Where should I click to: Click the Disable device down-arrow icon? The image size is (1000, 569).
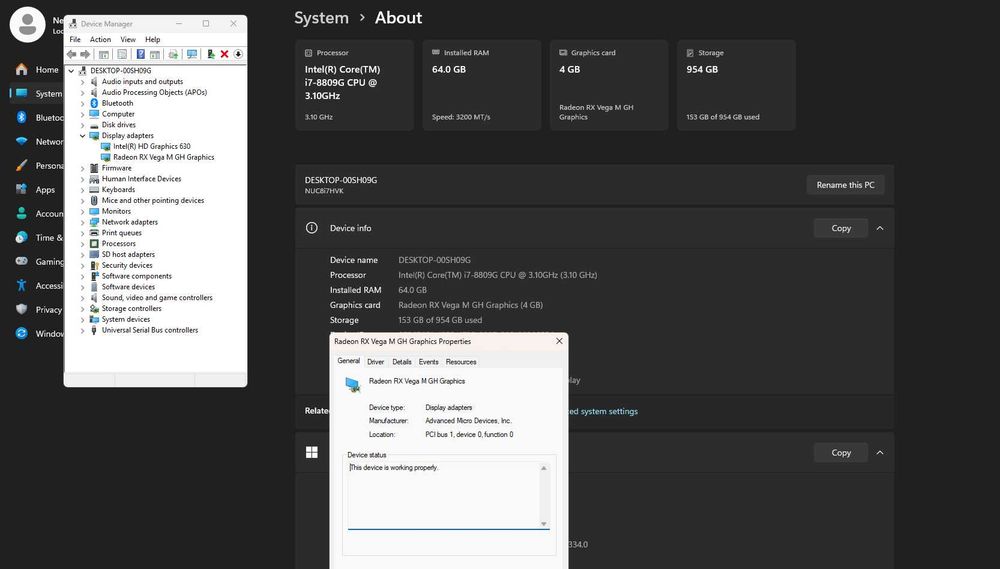click(238, 54)
